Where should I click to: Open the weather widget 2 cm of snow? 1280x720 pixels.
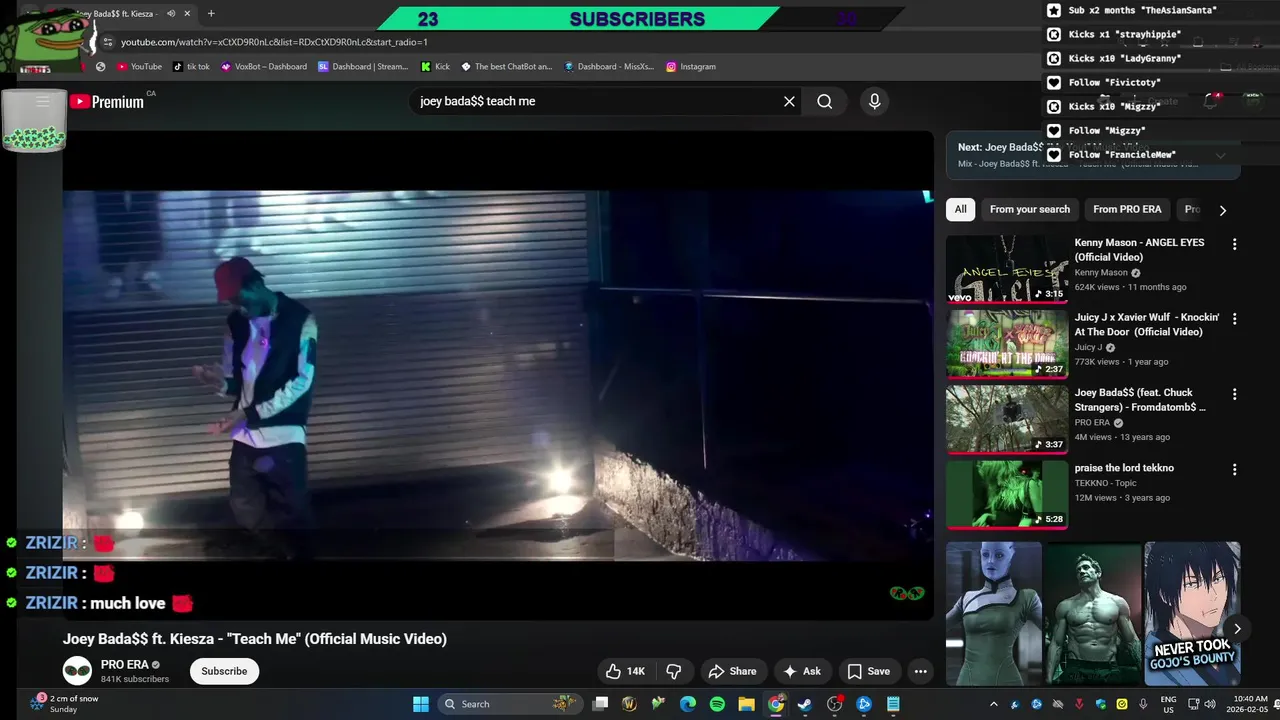65,704
